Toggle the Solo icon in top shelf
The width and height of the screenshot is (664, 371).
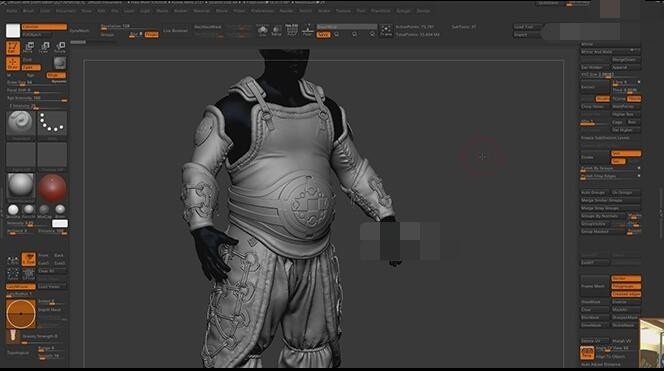tap(262, 30)
